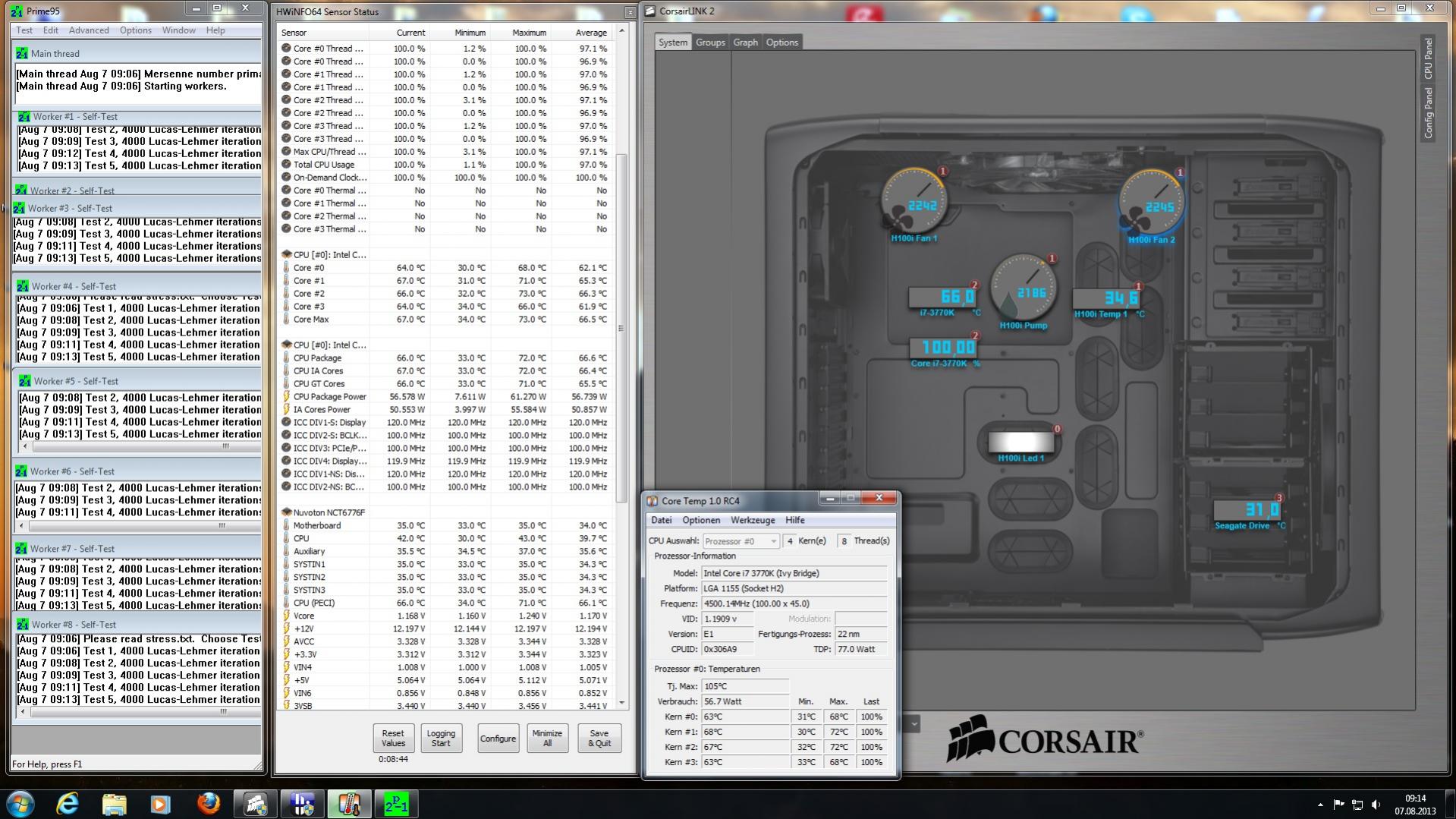Switch to the System tab in CorsairLINK
This screenshot has width=1456, height=819.
[x=673, y=43]
